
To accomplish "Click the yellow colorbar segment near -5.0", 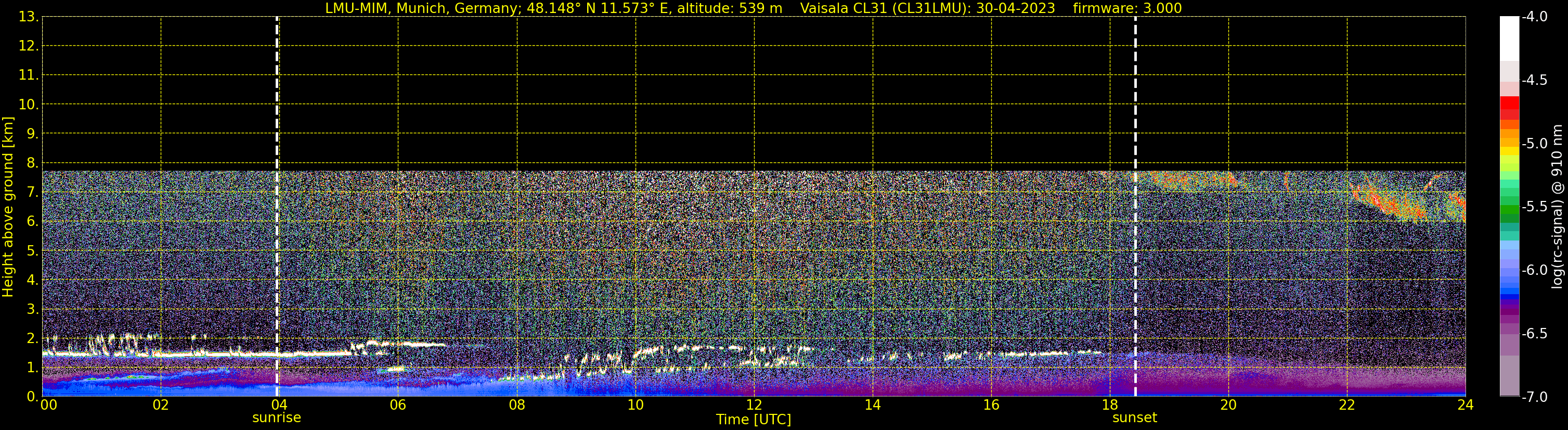I will [x=1509, y=151].
